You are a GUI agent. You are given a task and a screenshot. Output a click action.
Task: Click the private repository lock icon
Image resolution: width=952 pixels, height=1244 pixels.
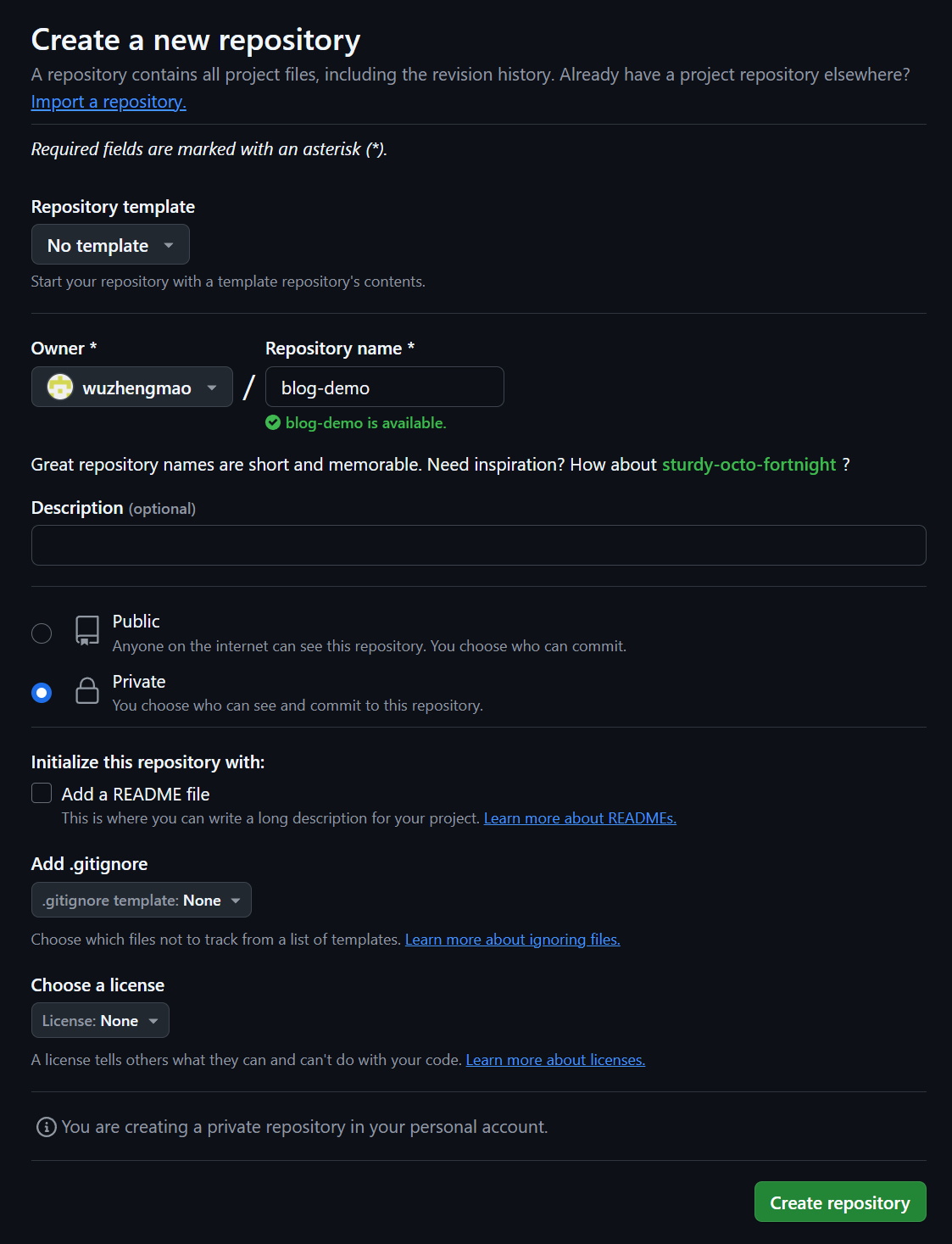coord(87,691)
